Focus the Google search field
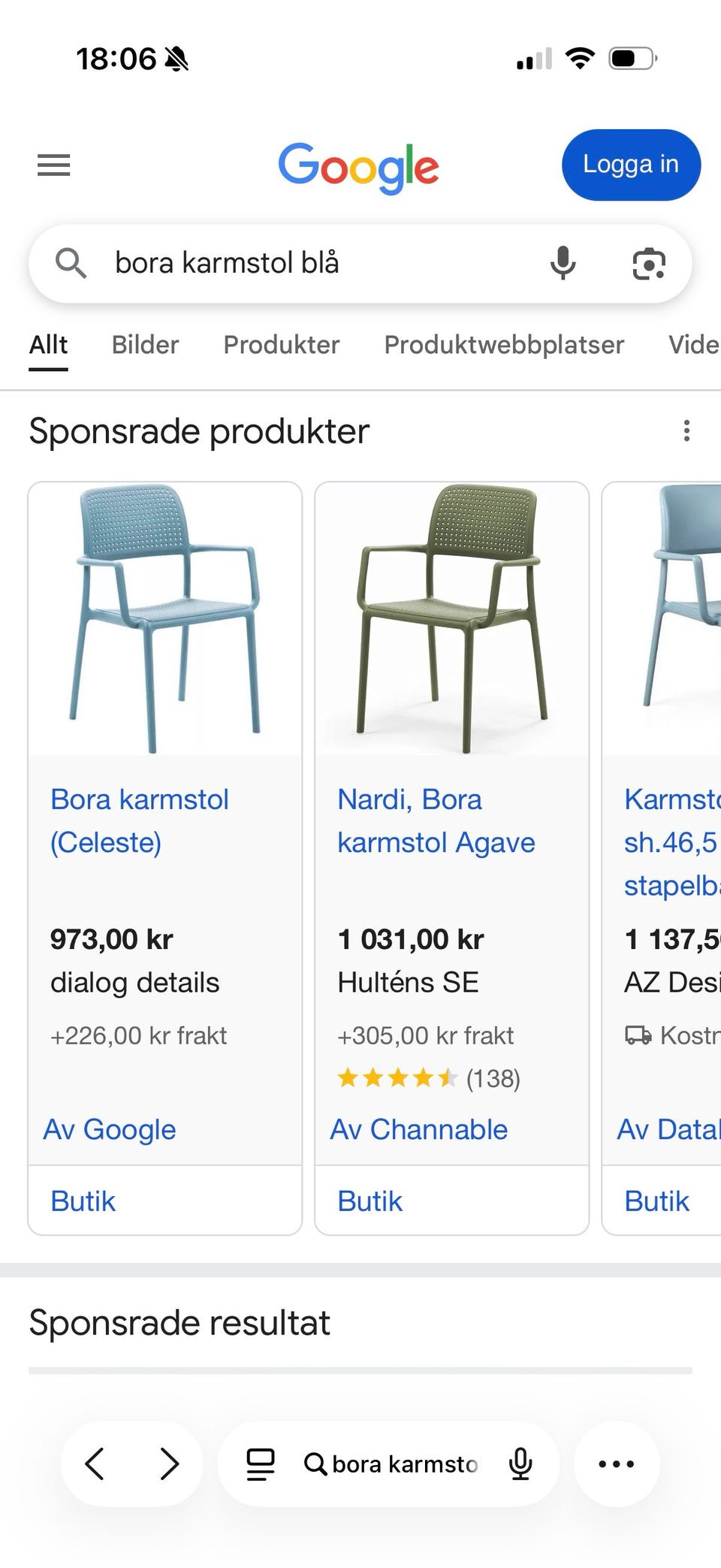 click(x=315, y=264)
